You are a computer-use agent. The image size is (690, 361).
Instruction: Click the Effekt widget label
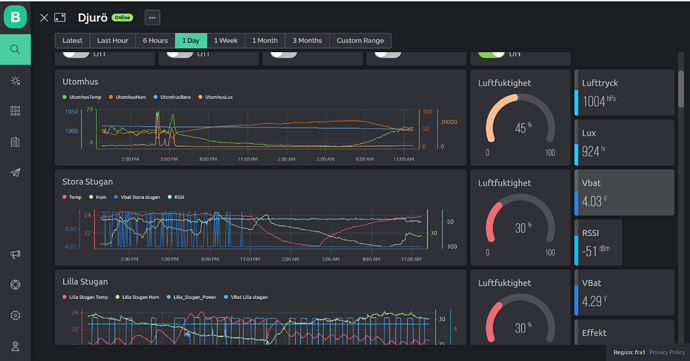(x=594, y=333)
